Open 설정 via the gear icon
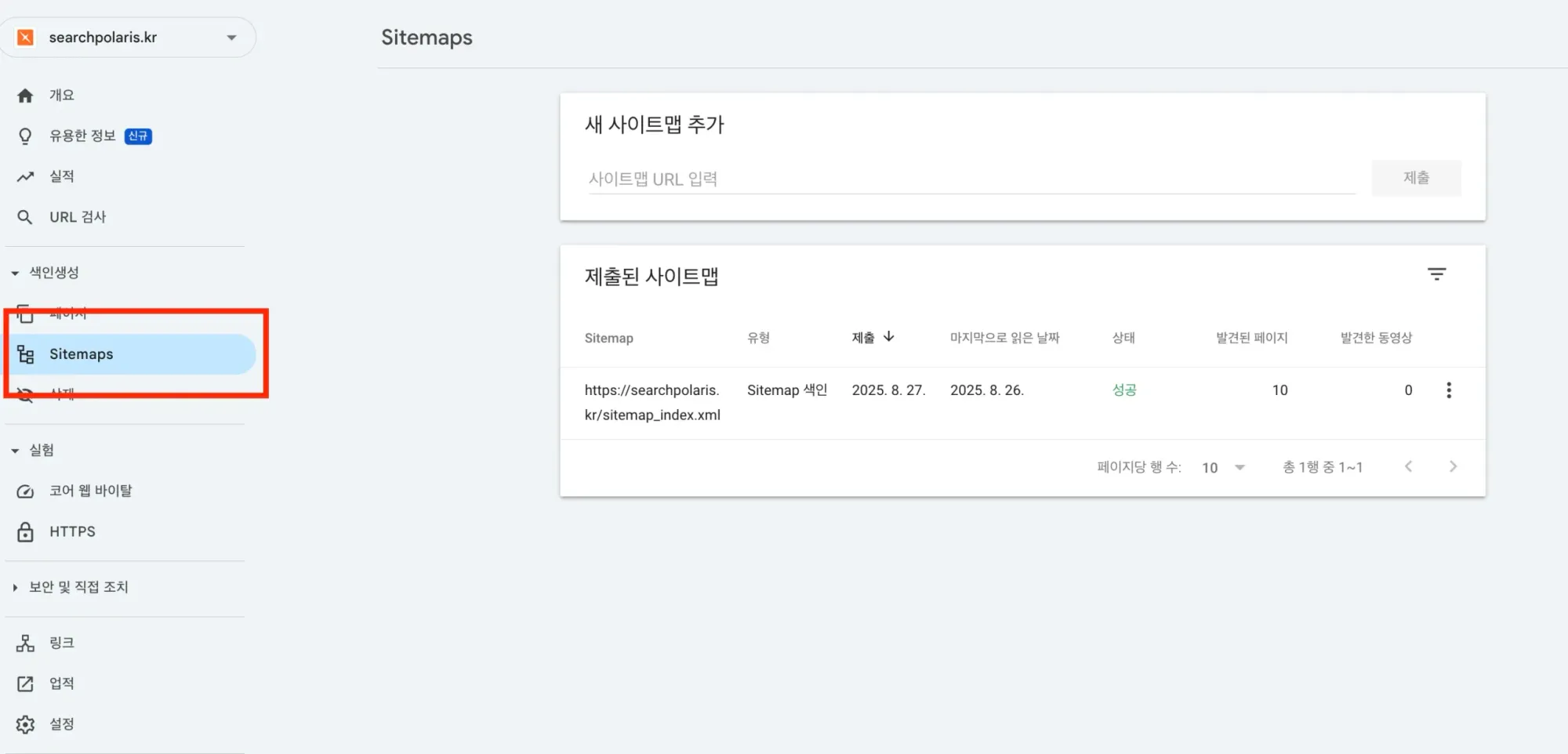1568x754 pixels. [26, 723]
